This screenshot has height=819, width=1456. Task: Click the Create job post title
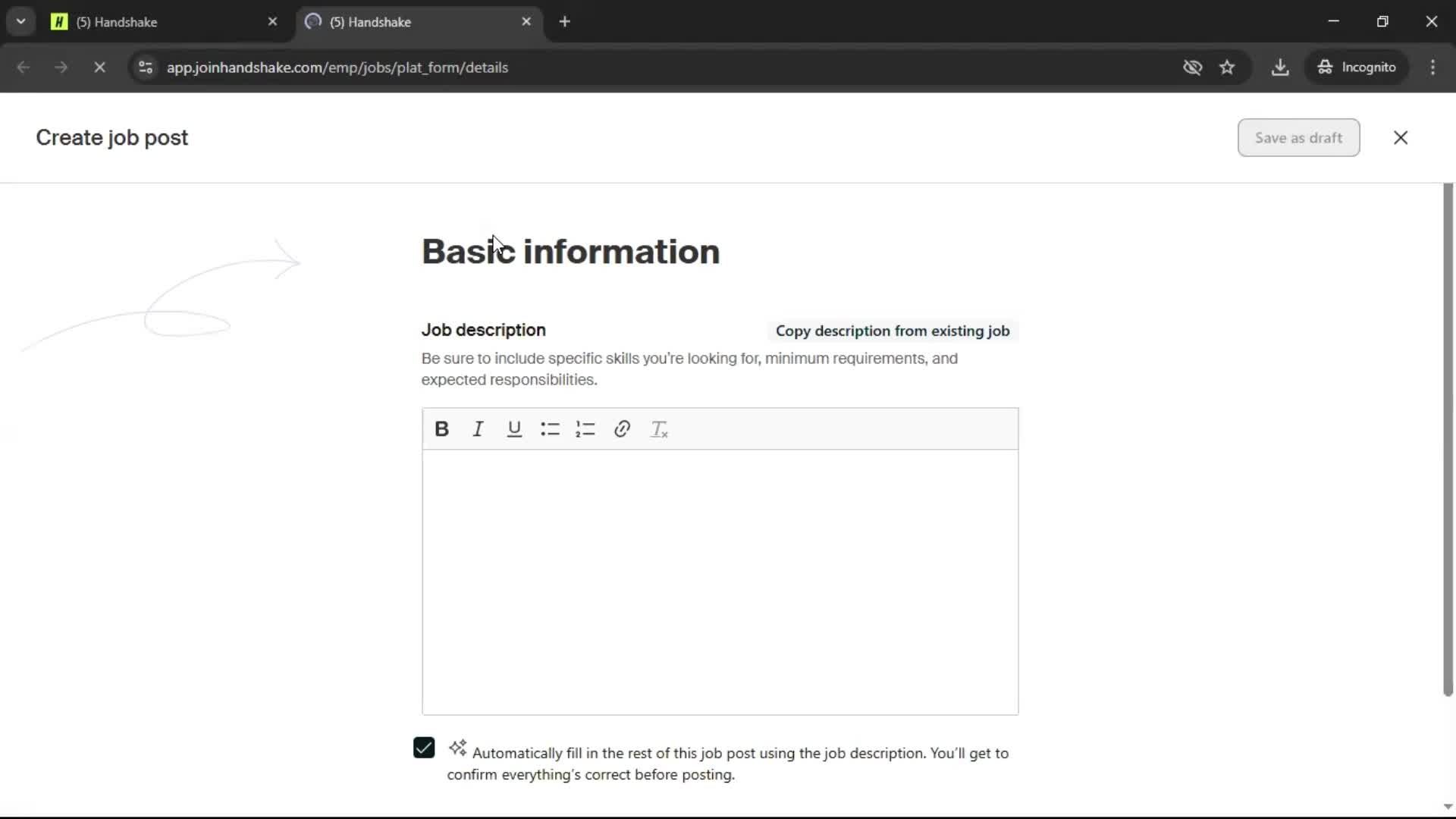pos(111,138)
